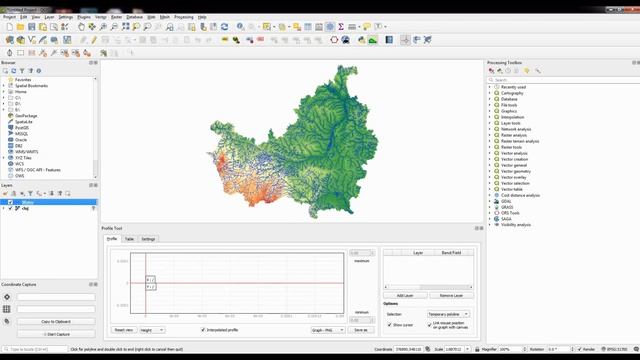The image size is (640, 360).
Task: Toggle visibility of the highlighted top layer
Action: click(x=11, y=202)
